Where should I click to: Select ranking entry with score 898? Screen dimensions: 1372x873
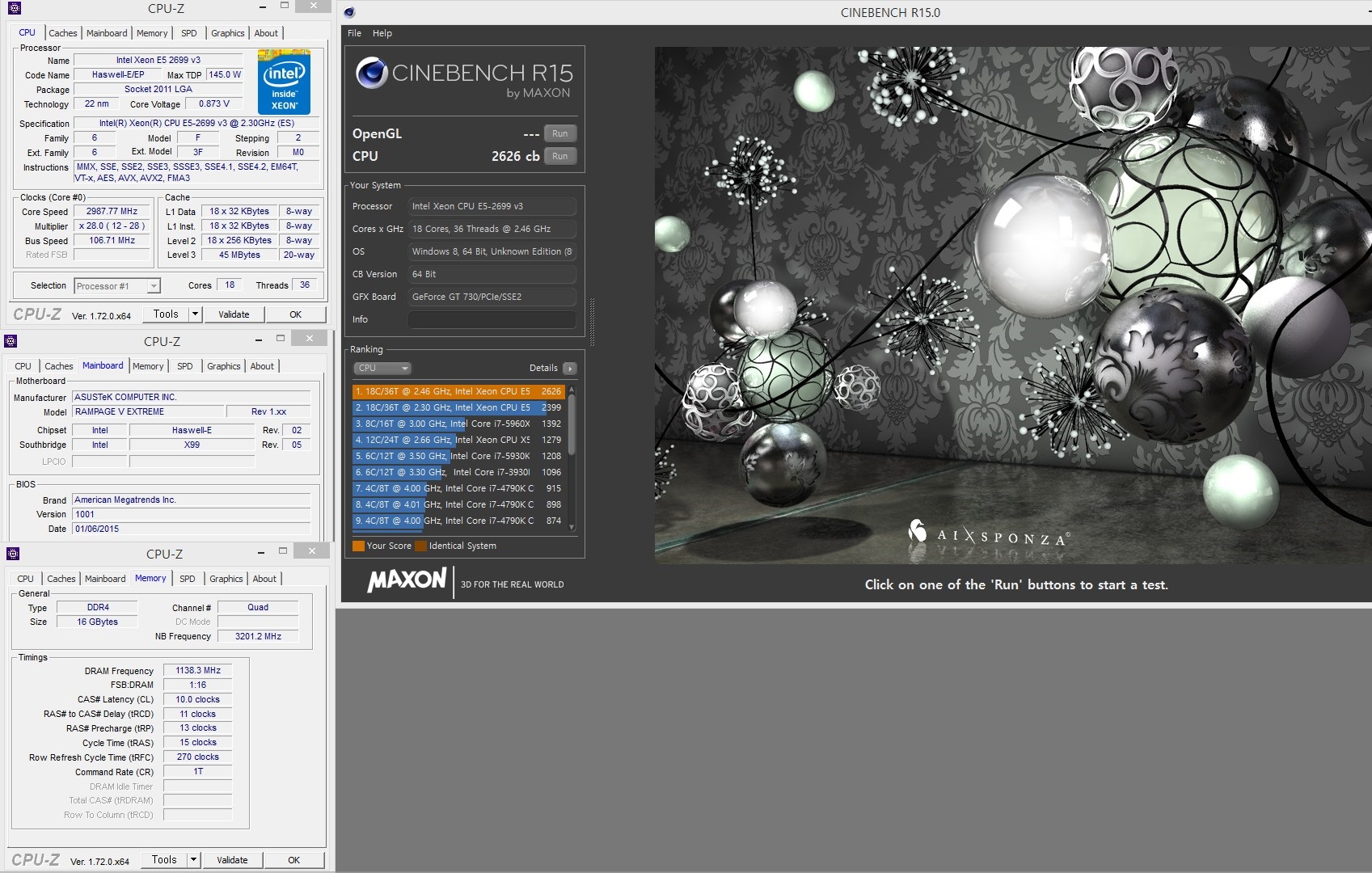pos(458,504)
